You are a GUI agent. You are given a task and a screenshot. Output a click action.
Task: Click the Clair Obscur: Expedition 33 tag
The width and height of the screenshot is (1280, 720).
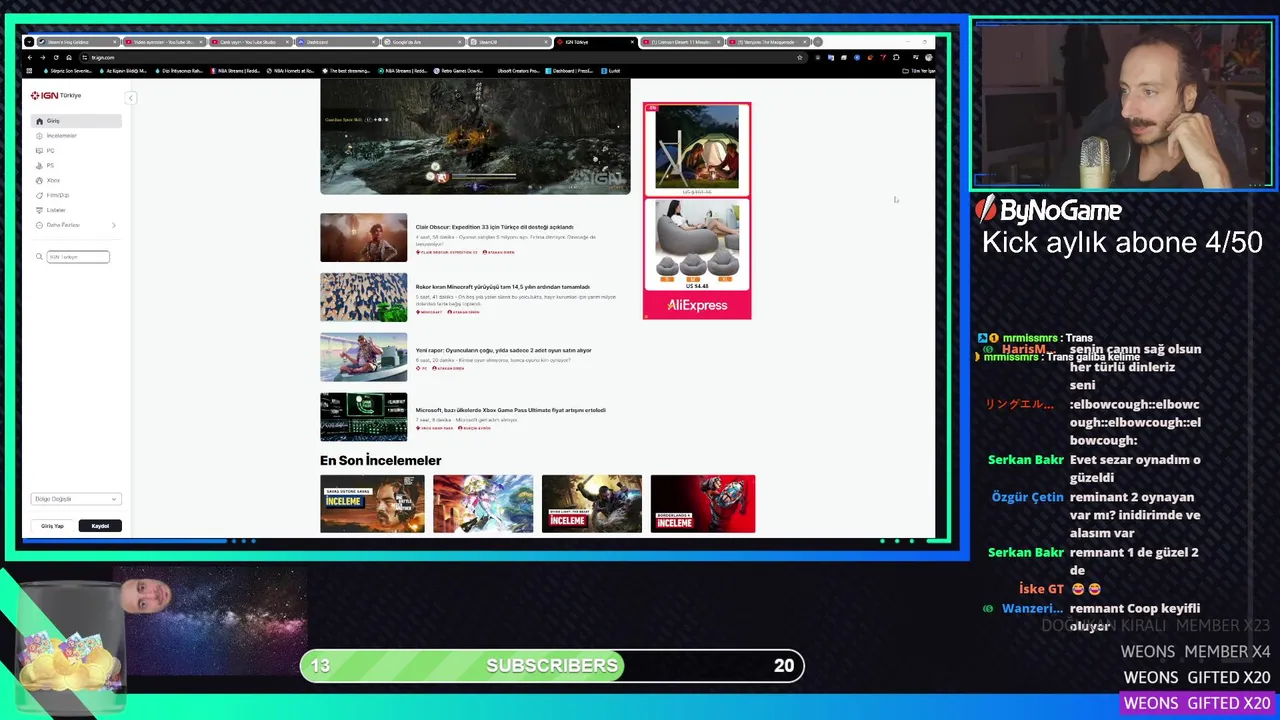click(447, 252)
